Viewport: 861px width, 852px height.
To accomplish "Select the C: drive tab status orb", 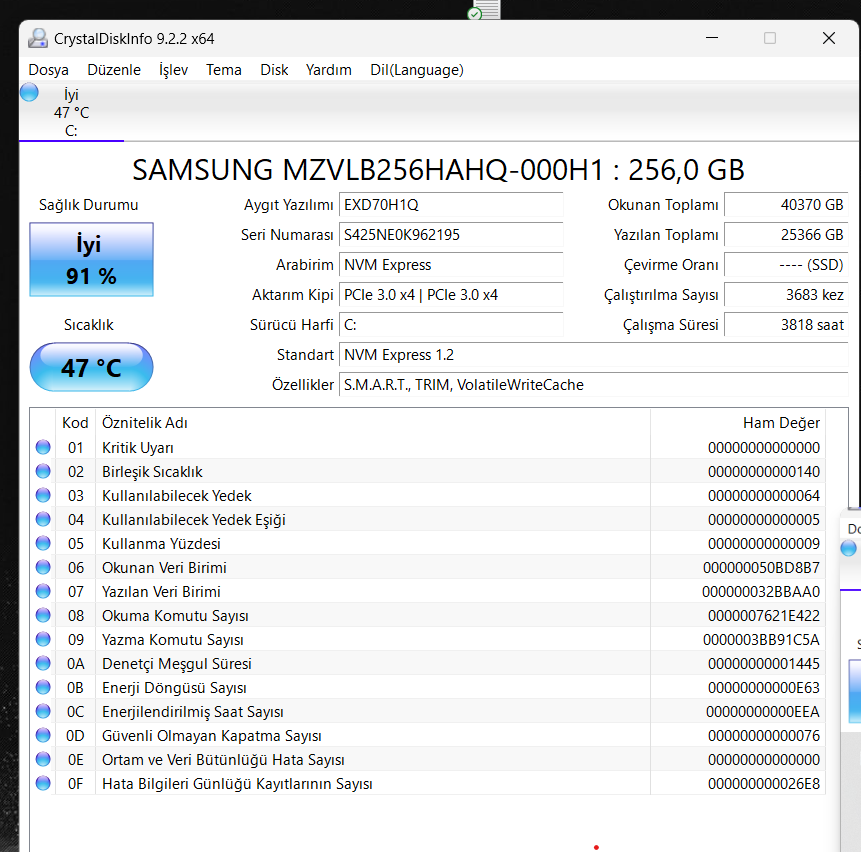I will [29, 92].
